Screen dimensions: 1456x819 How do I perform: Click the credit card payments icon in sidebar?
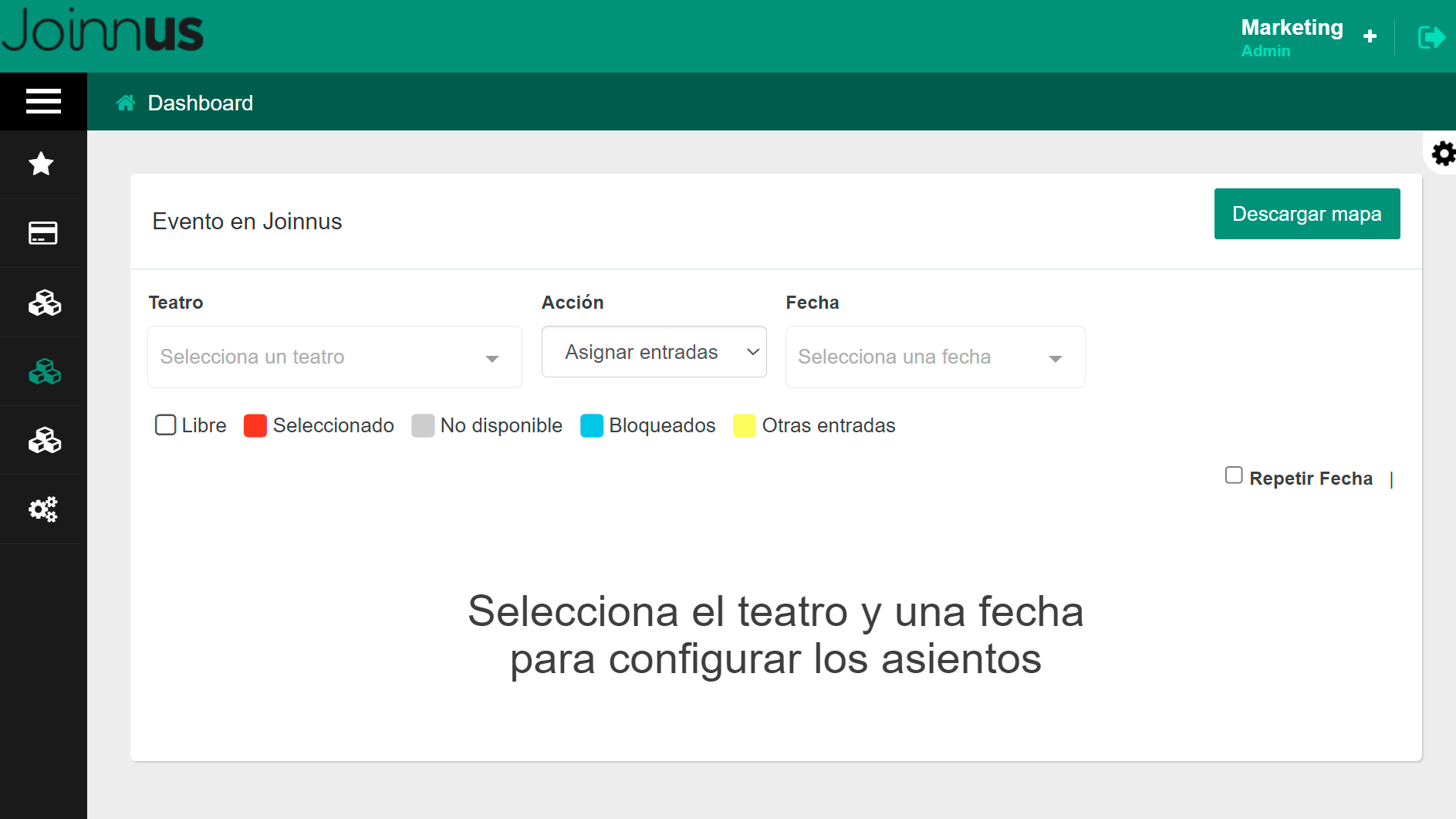coord(42,233)
